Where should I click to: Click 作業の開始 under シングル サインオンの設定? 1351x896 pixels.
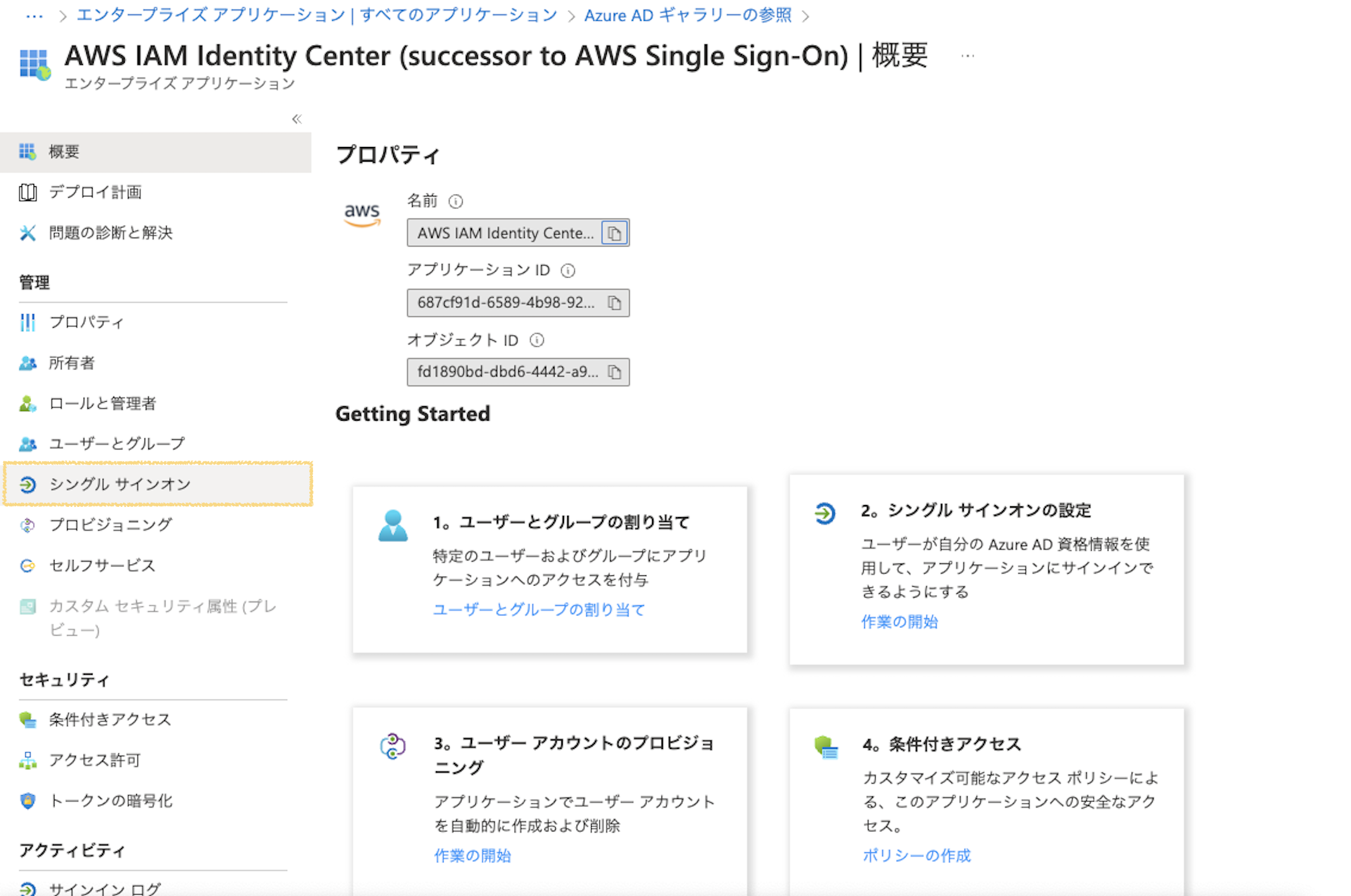899,622
